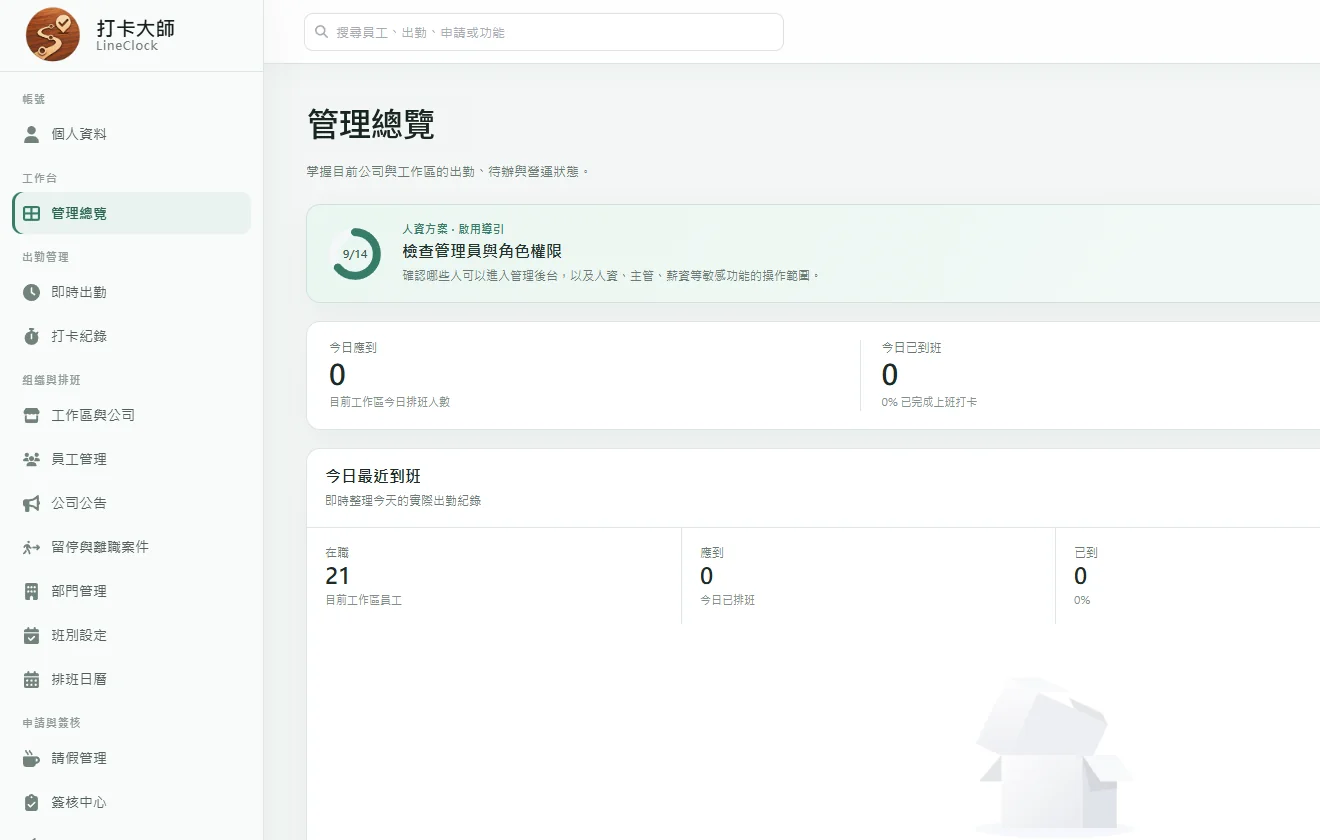Image resolution: width=1320 pixels, height=840 pixels.
Task: Open 公司公告 from the sidebar
Action: click(x=132, y=503)
